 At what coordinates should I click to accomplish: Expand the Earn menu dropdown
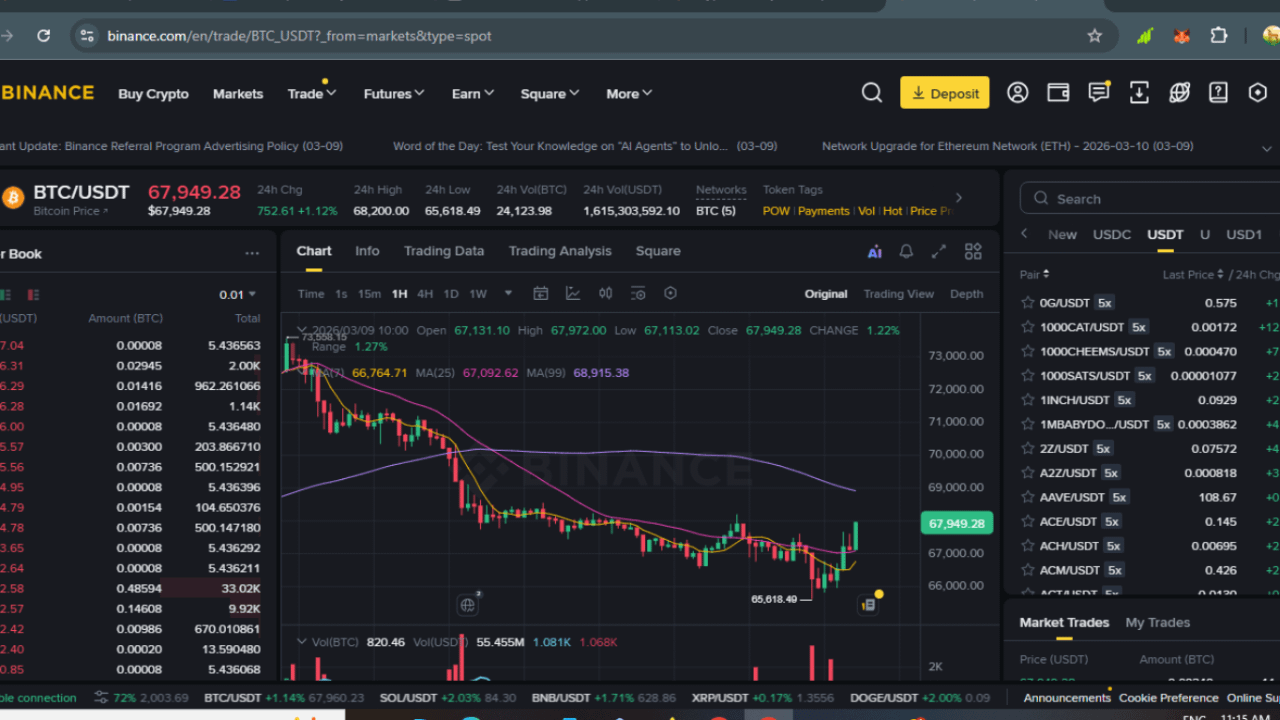(x=473, y=94)
